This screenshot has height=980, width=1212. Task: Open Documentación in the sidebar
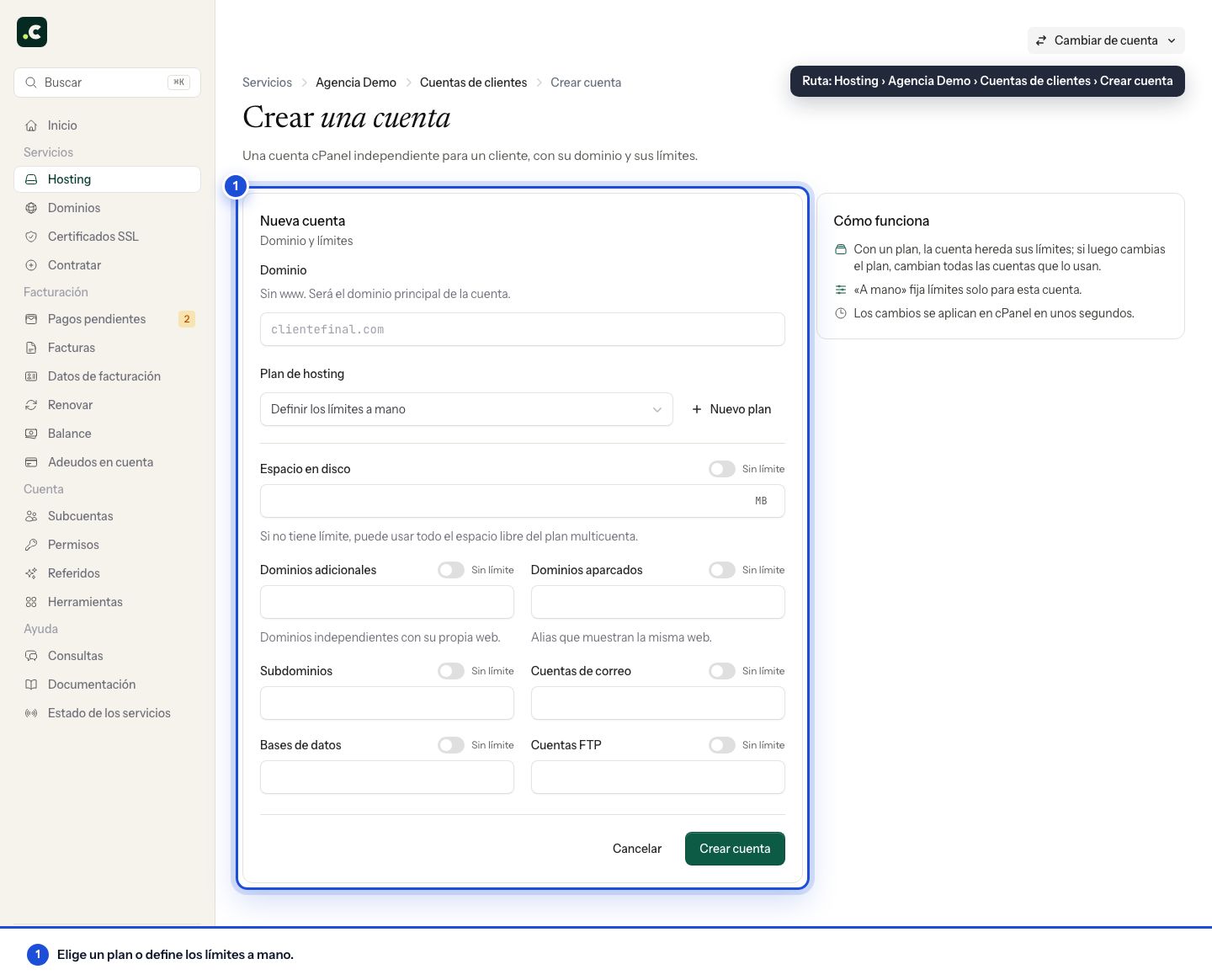(108, 684)
